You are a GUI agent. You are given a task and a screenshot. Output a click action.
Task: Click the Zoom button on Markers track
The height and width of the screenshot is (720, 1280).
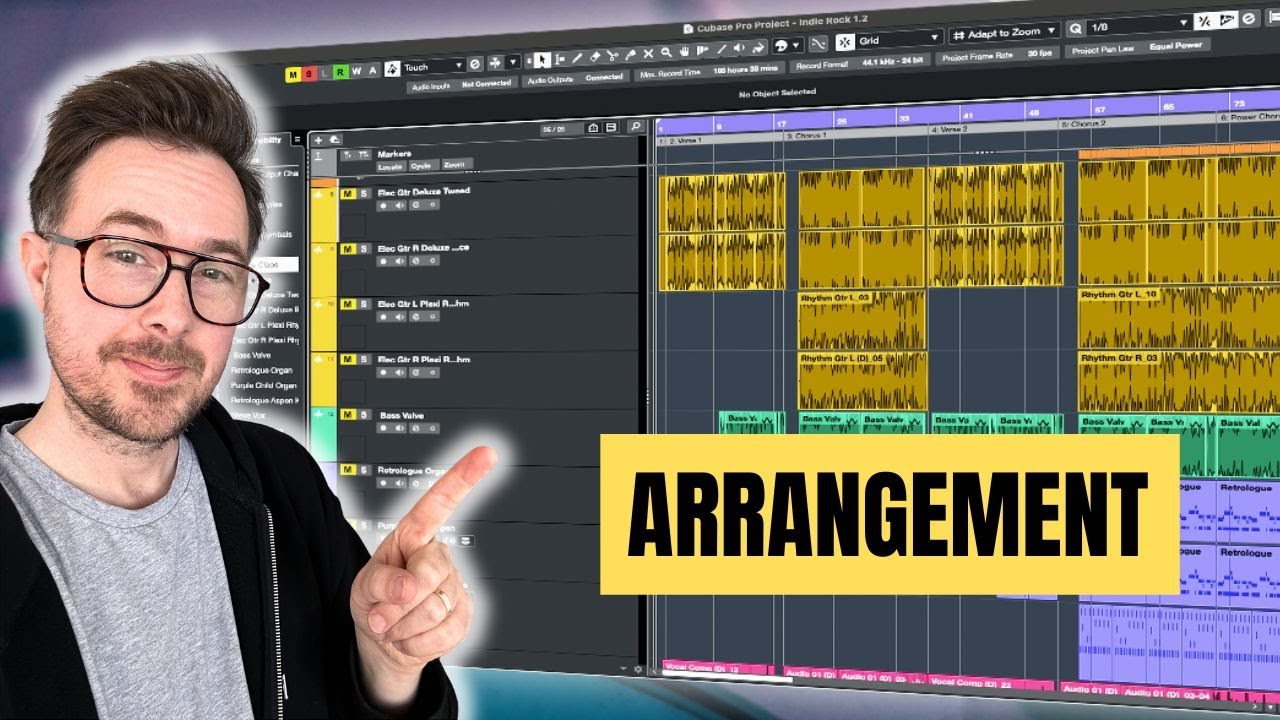point(457,165)
